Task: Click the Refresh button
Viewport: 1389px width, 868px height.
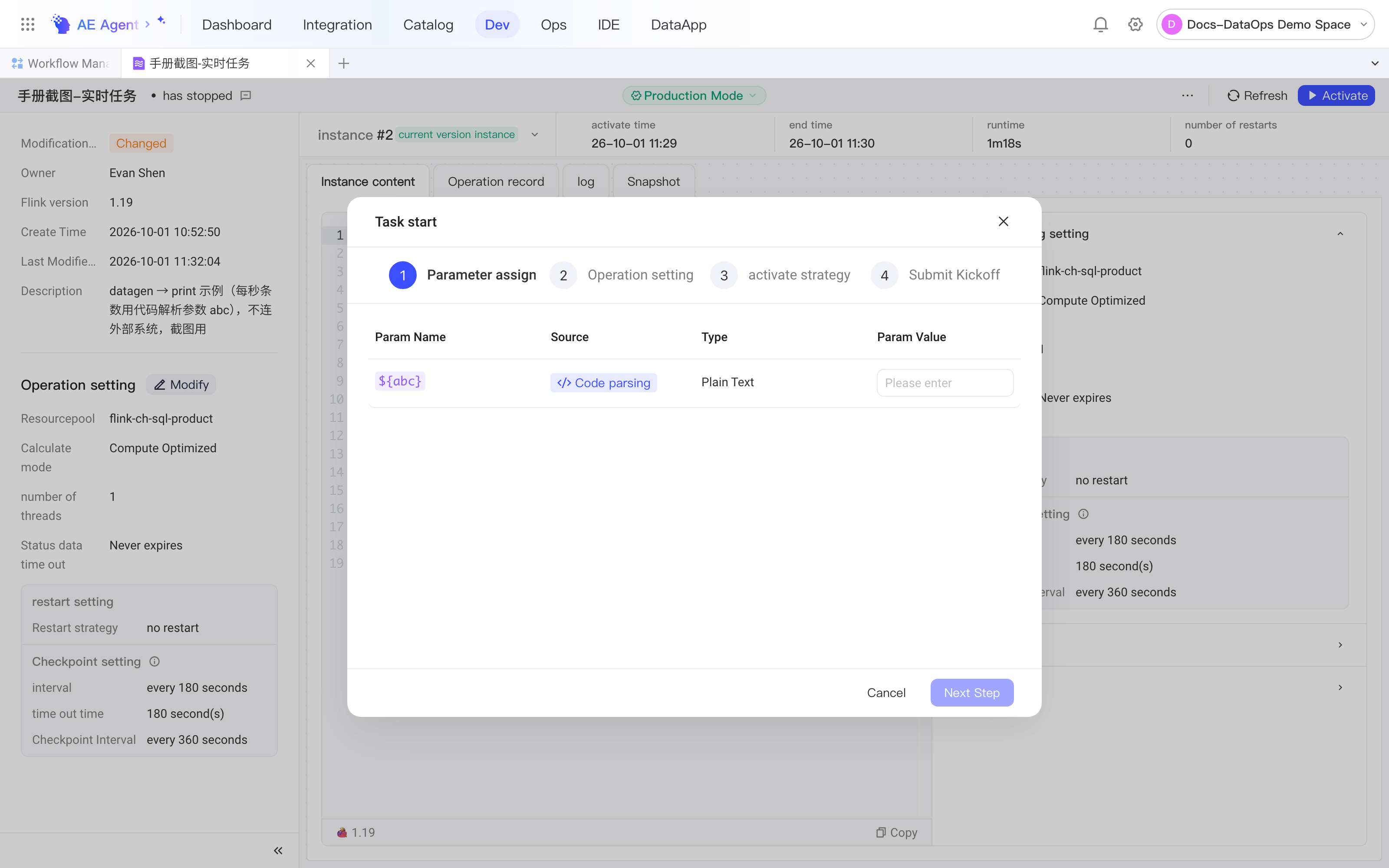Action: (1257, 95)
